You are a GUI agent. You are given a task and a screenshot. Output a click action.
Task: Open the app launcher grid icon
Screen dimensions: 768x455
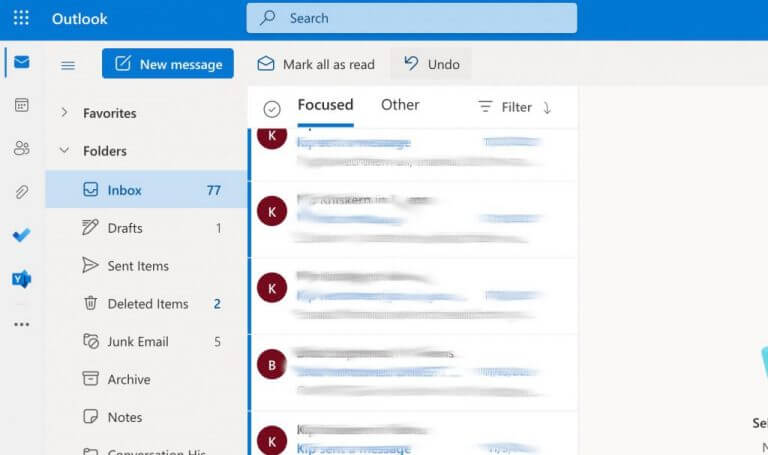pyautogui.click(x=21, y=18)
